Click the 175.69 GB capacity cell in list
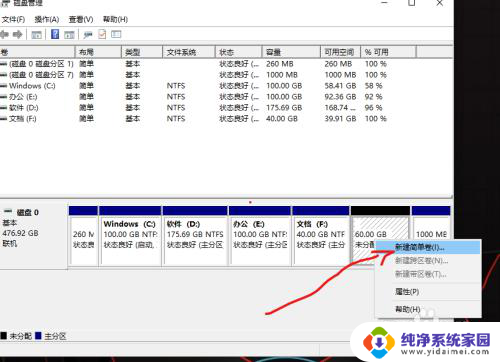This screenshot has width=500, height=362. pos(284,108)
